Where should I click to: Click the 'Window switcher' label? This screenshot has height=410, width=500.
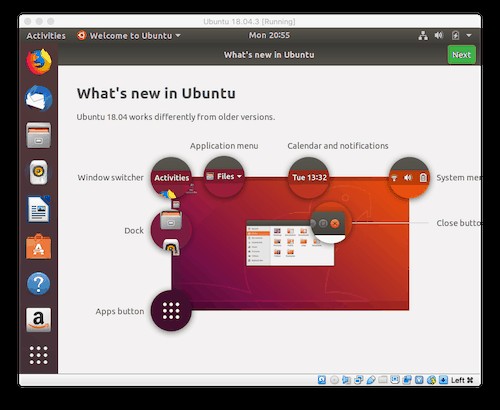(111, 177)
